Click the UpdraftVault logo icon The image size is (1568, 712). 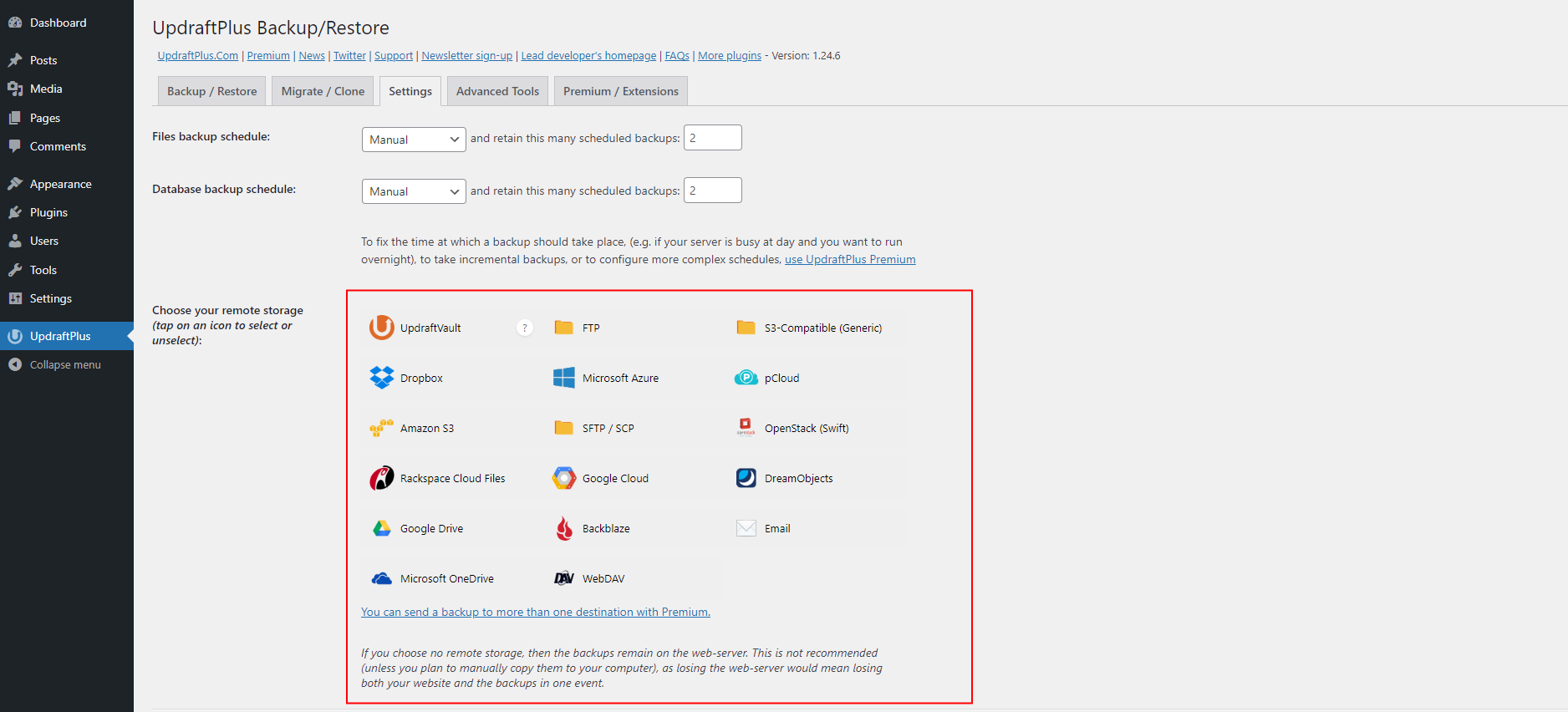click(x=382, y=328)
